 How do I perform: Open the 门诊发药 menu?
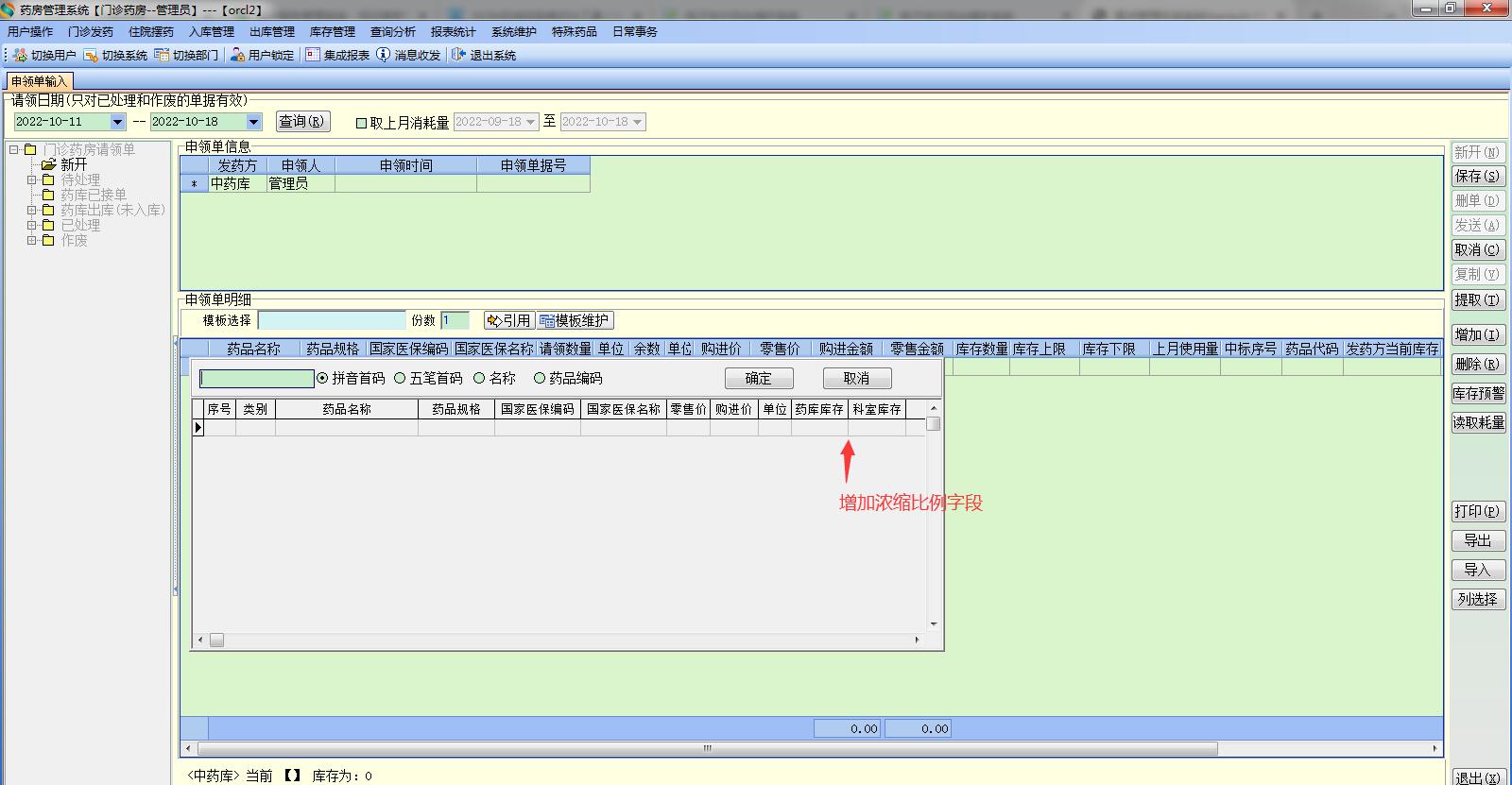point(91,31)
